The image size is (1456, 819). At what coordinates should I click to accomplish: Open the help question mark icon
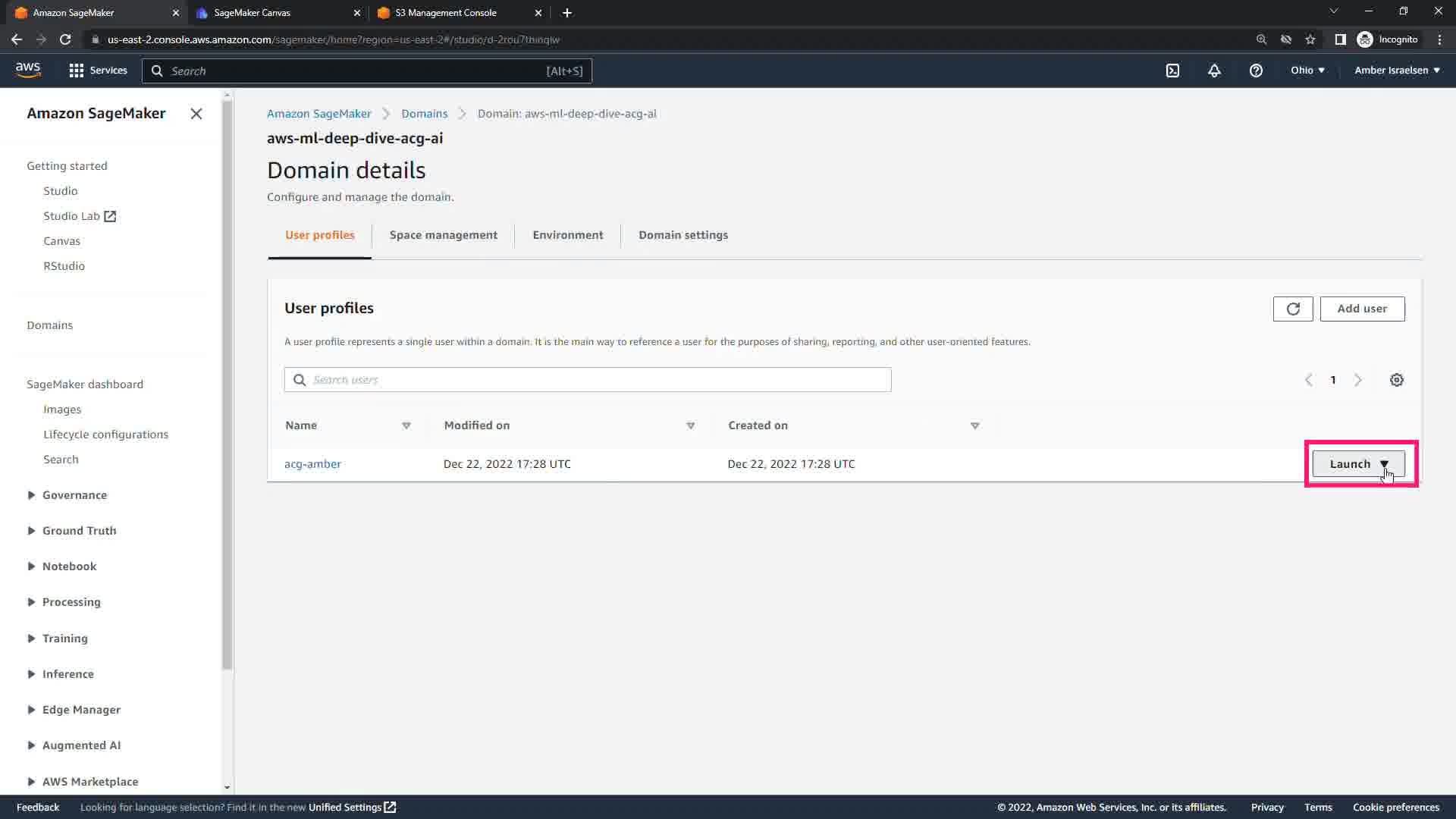(x=1256, y=71)
